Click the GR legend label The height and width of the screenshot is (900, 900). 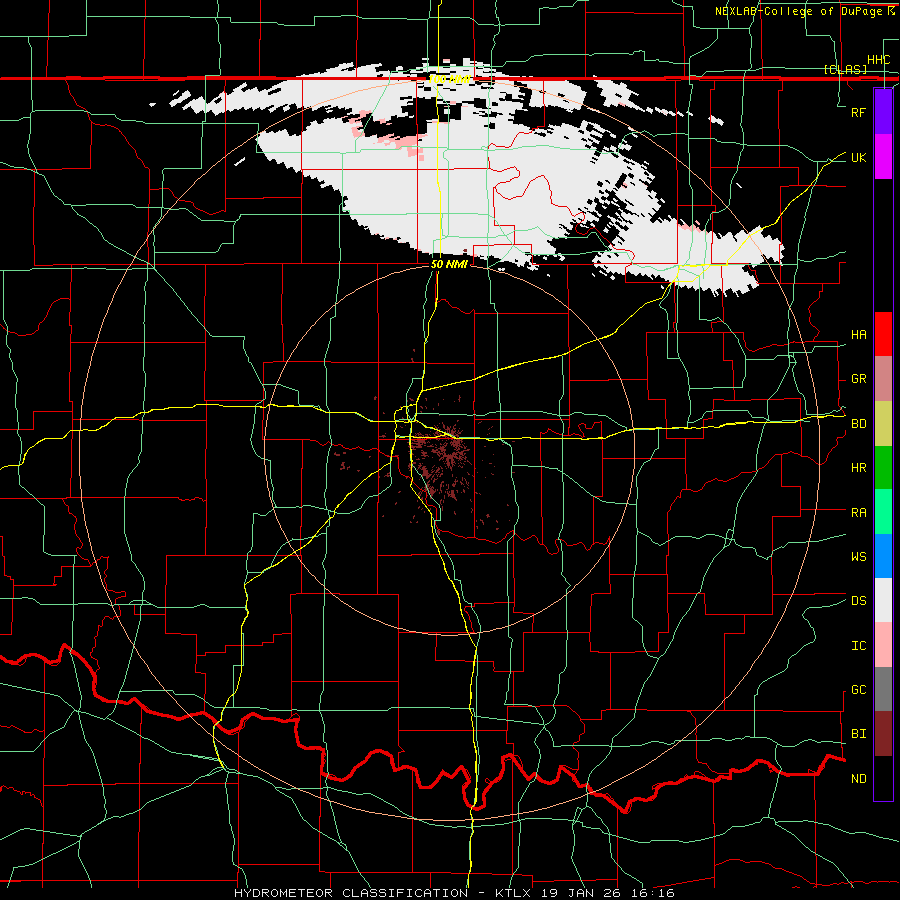859,379
